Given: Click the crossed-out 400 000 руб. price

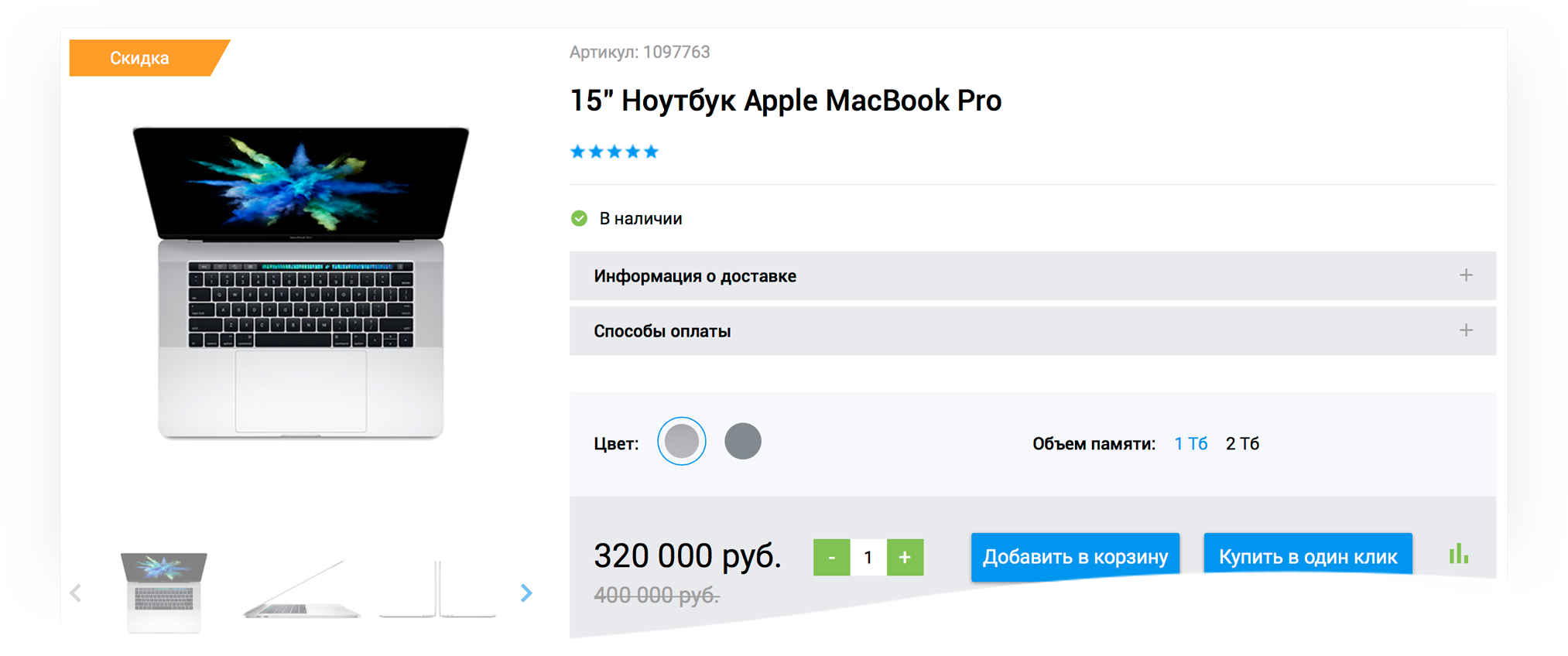Looking at the screenshot, I should (x=656, y=595).
